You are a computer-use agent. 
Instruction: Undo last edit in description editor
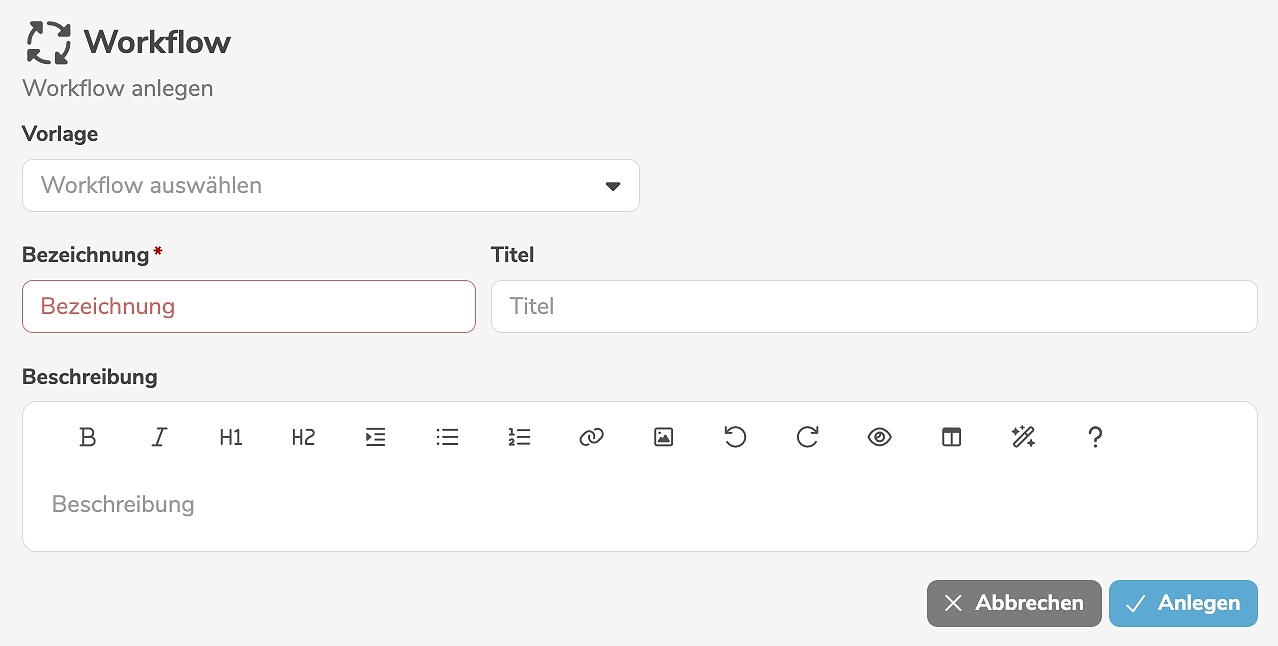[x=735, y=437]
